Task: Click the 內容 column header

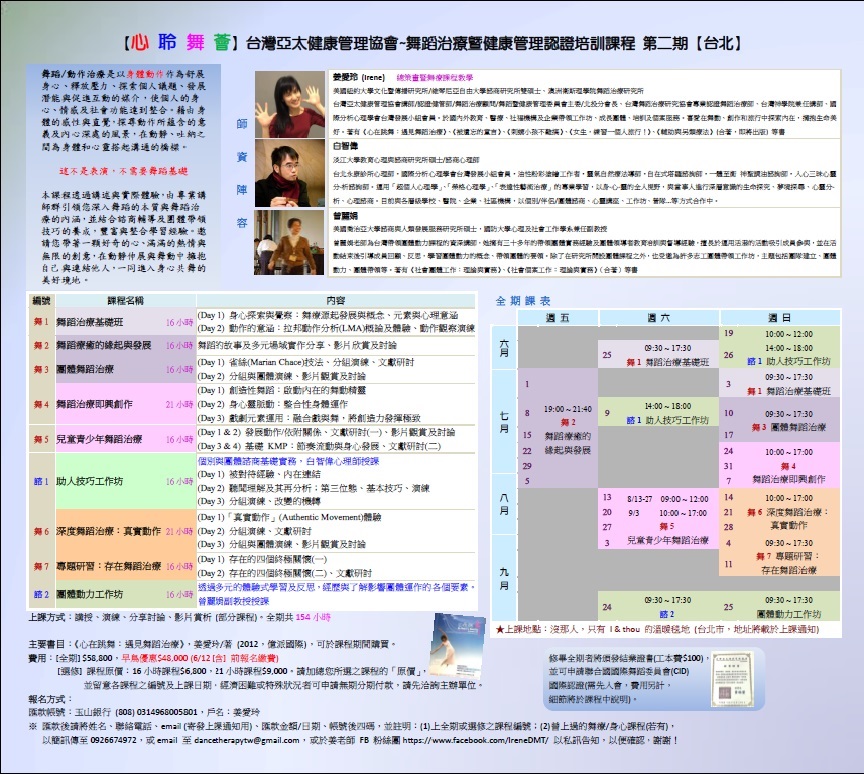Action: pos(336,300)
